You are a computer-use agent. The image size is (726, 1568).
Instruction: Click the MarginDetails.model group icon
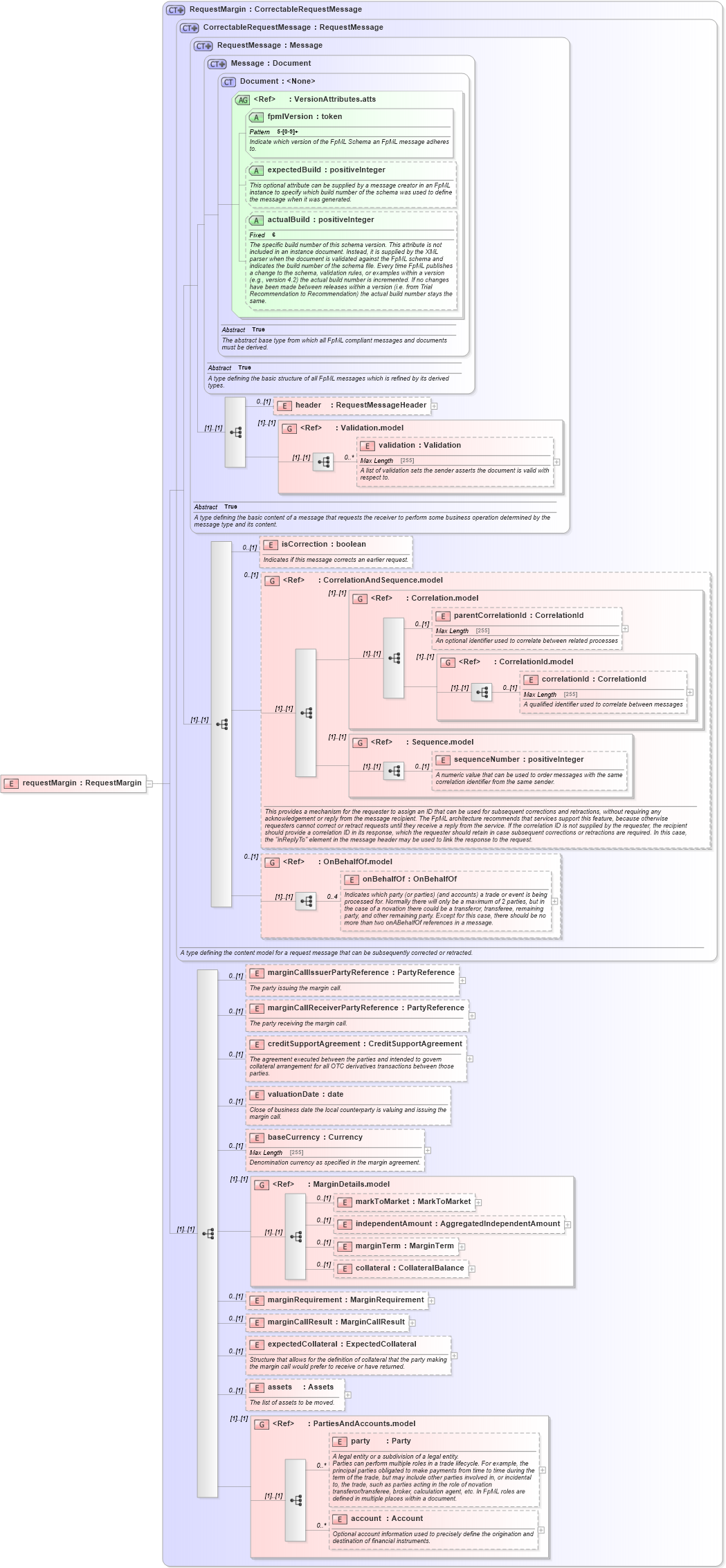[x=262, y=1185]
